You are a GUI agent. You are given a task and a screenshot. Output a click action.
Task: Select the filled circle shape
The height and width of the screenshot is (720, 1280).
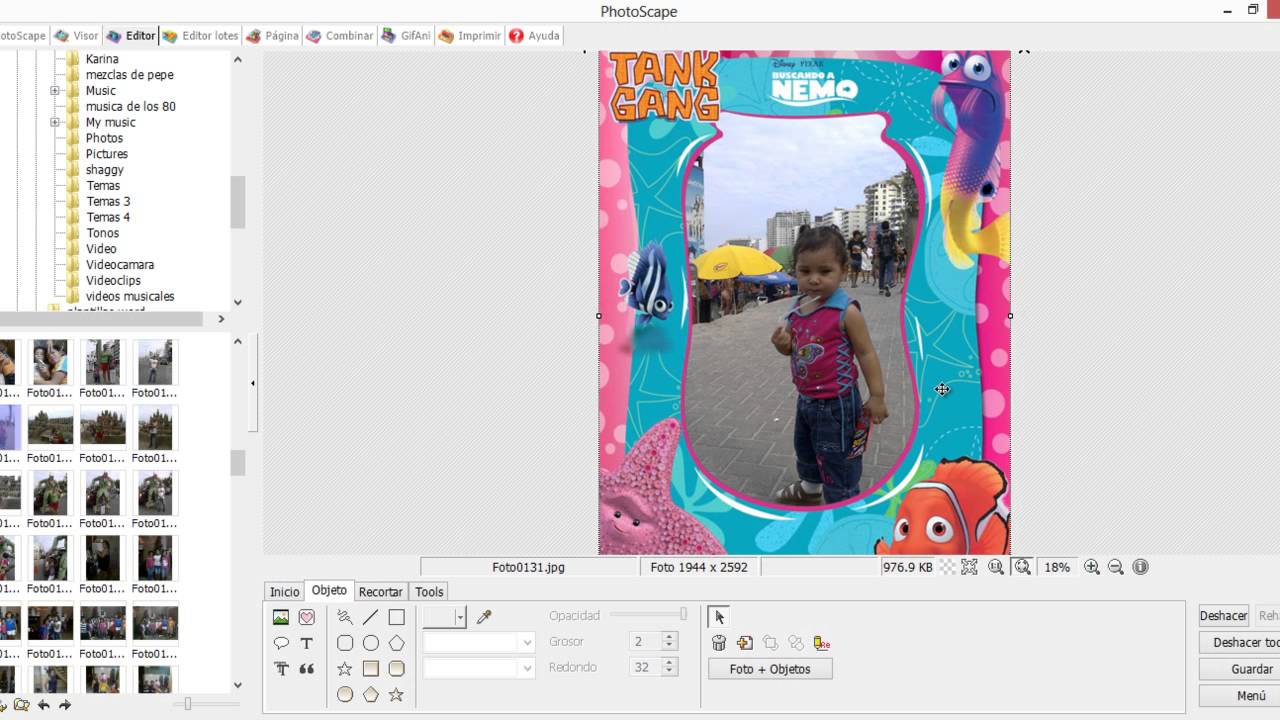tap(345, 694)
